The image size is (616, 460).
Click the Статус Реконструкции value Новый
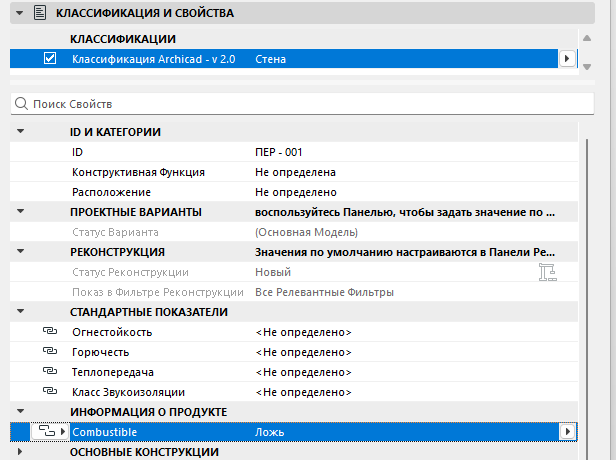click(x=273, y=272)
